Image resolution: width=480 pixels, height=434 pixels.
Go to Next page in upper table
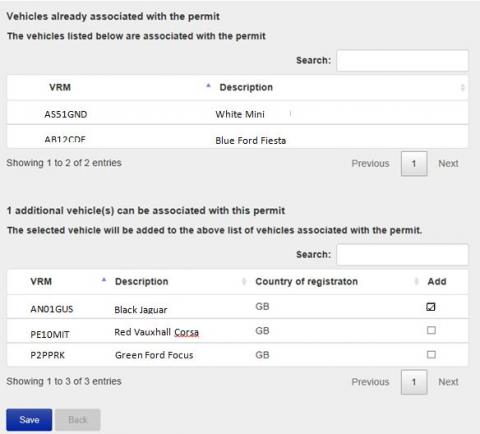pyautogui.click(x=448, y=163)
